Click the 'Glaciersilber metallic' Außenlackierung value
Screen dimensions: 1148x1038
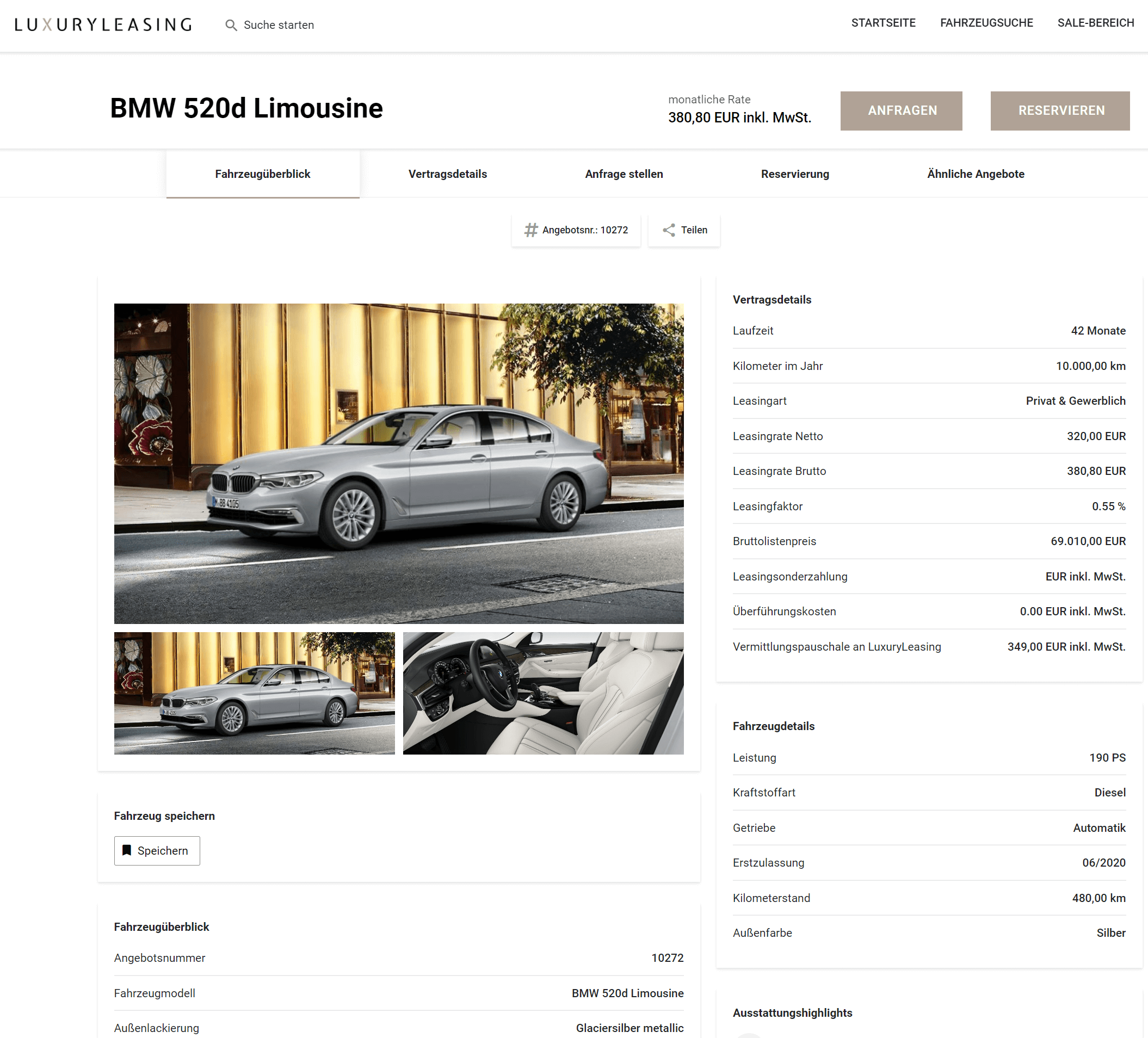629,1028
